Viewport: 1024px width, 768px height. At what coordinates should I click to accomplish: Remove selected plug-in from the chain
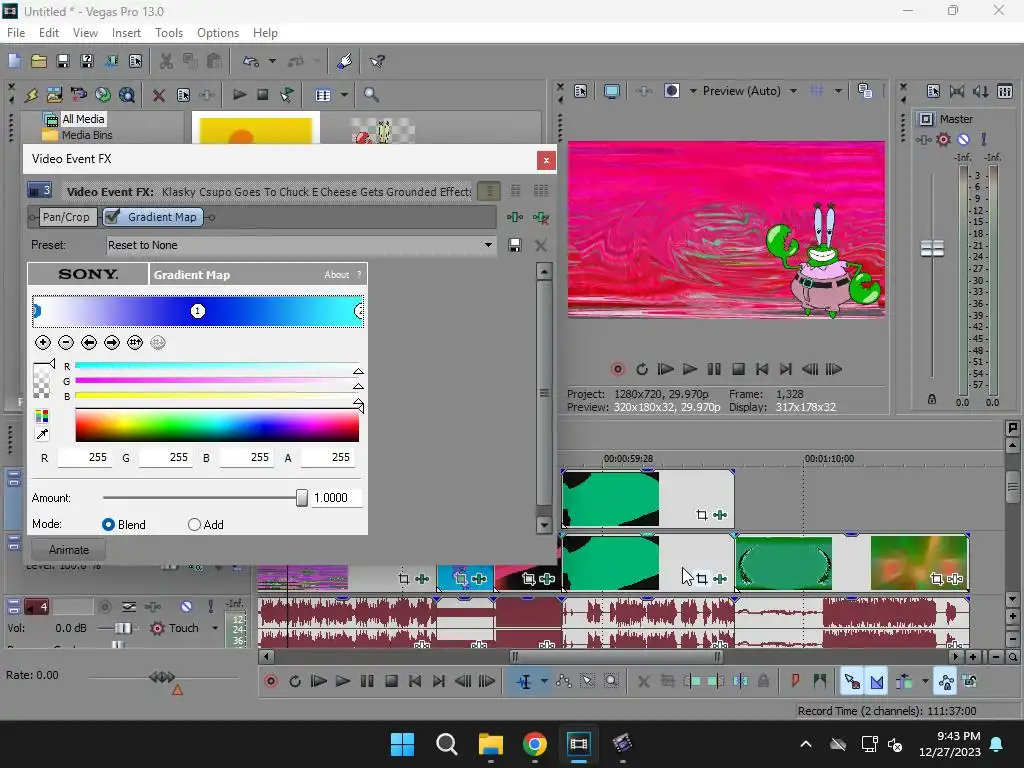[541, 217]
